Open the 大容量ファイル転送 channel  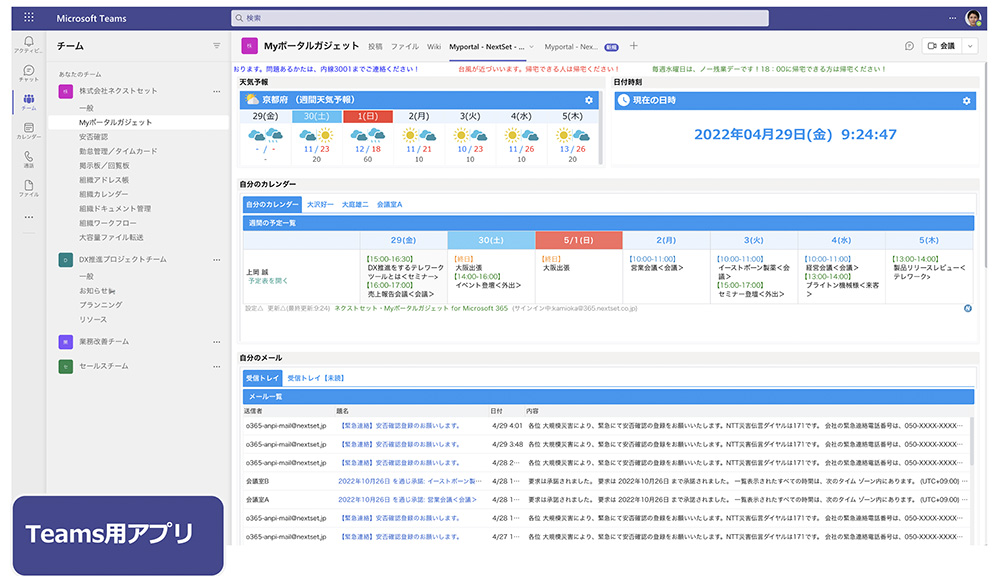pyautogui.click(x=111, y=237)
